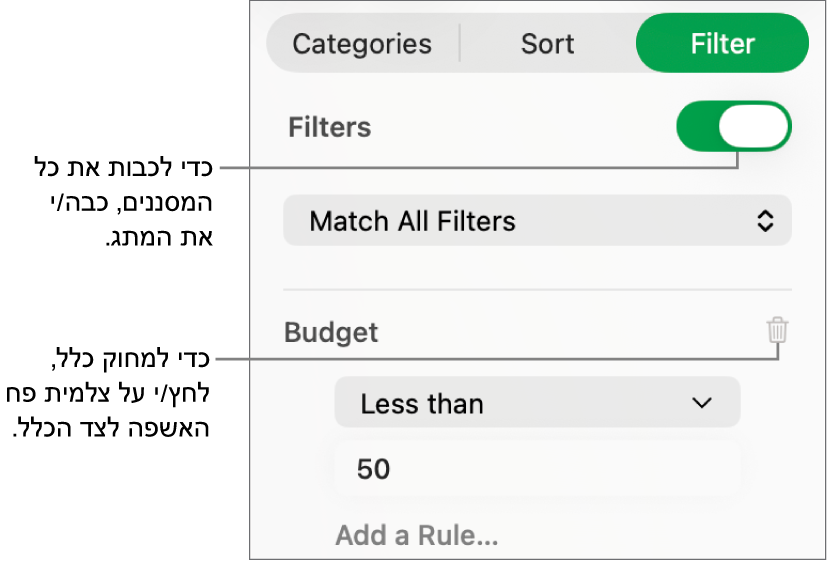Turn off the Filters switch
Image resolution: width=828 pixels, height=561 pixels.
coord(734,127)
